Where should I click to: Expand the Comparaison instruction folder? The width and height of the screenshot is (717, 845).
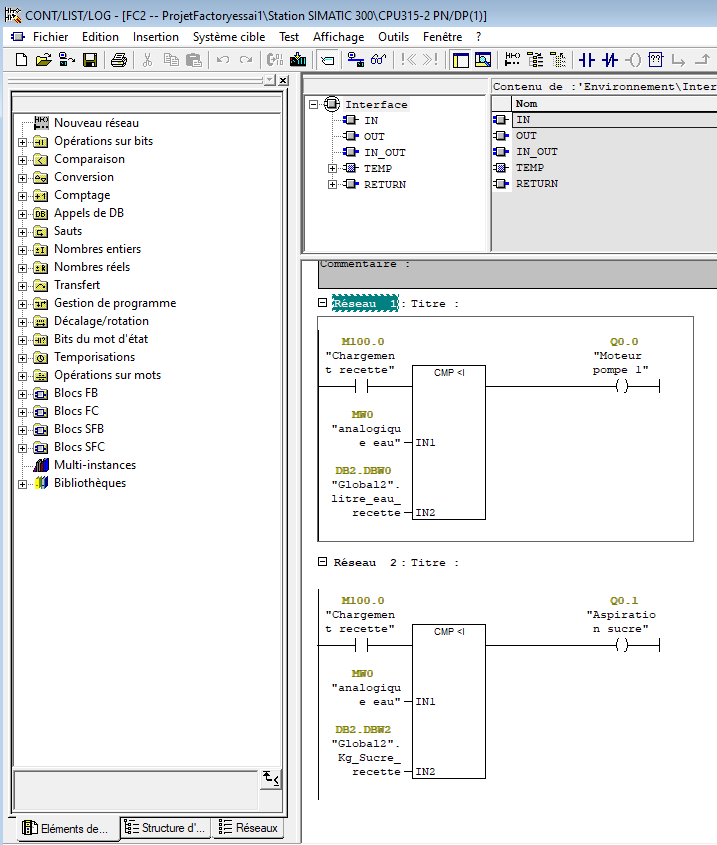click(22, 160)
